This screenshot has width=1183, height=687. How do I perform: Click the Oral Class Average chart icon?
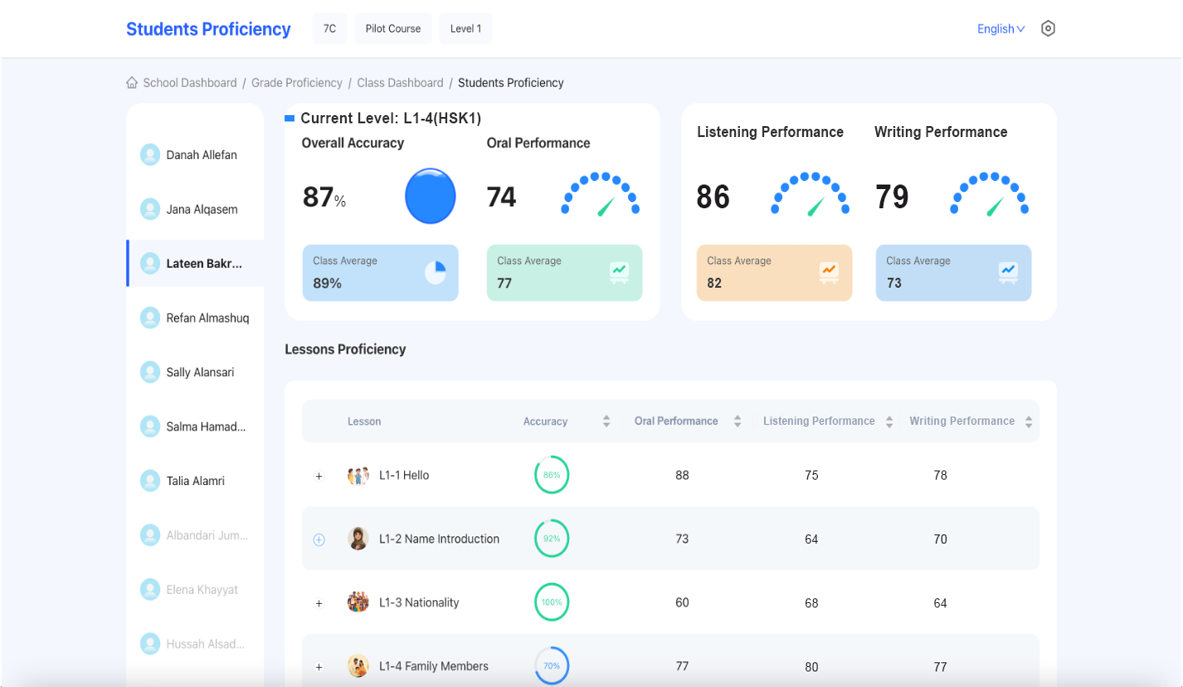coord(619,272)
